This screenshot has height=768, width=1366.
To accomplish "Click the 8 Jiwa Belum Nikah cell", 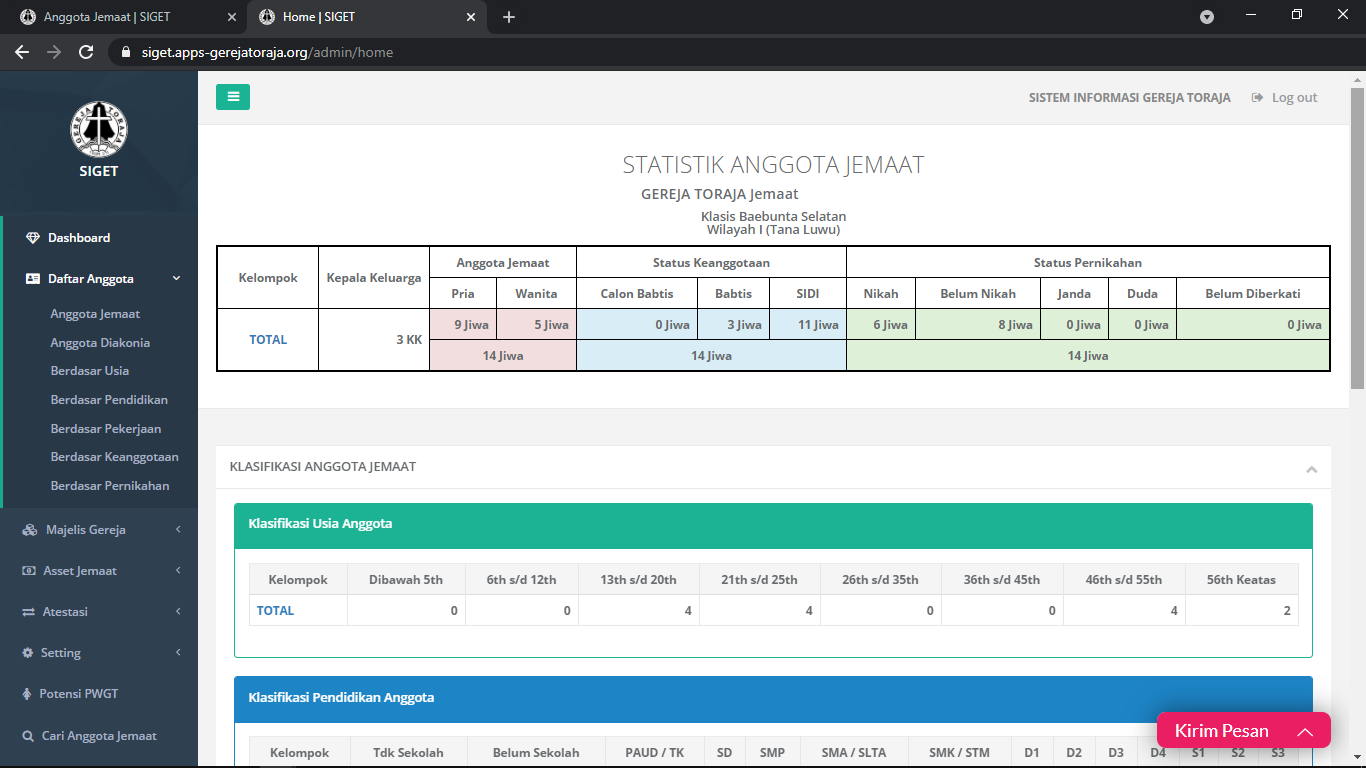I will [x=978, y=324].
